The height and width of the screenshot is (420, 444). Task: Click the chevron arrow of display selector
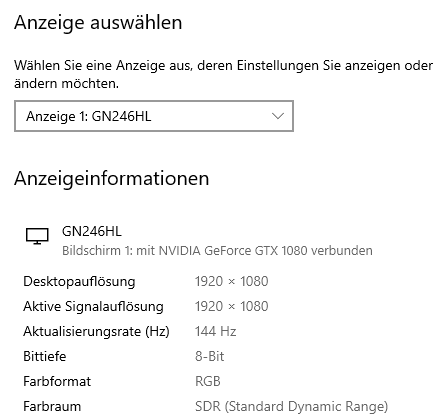pos(278,116)
